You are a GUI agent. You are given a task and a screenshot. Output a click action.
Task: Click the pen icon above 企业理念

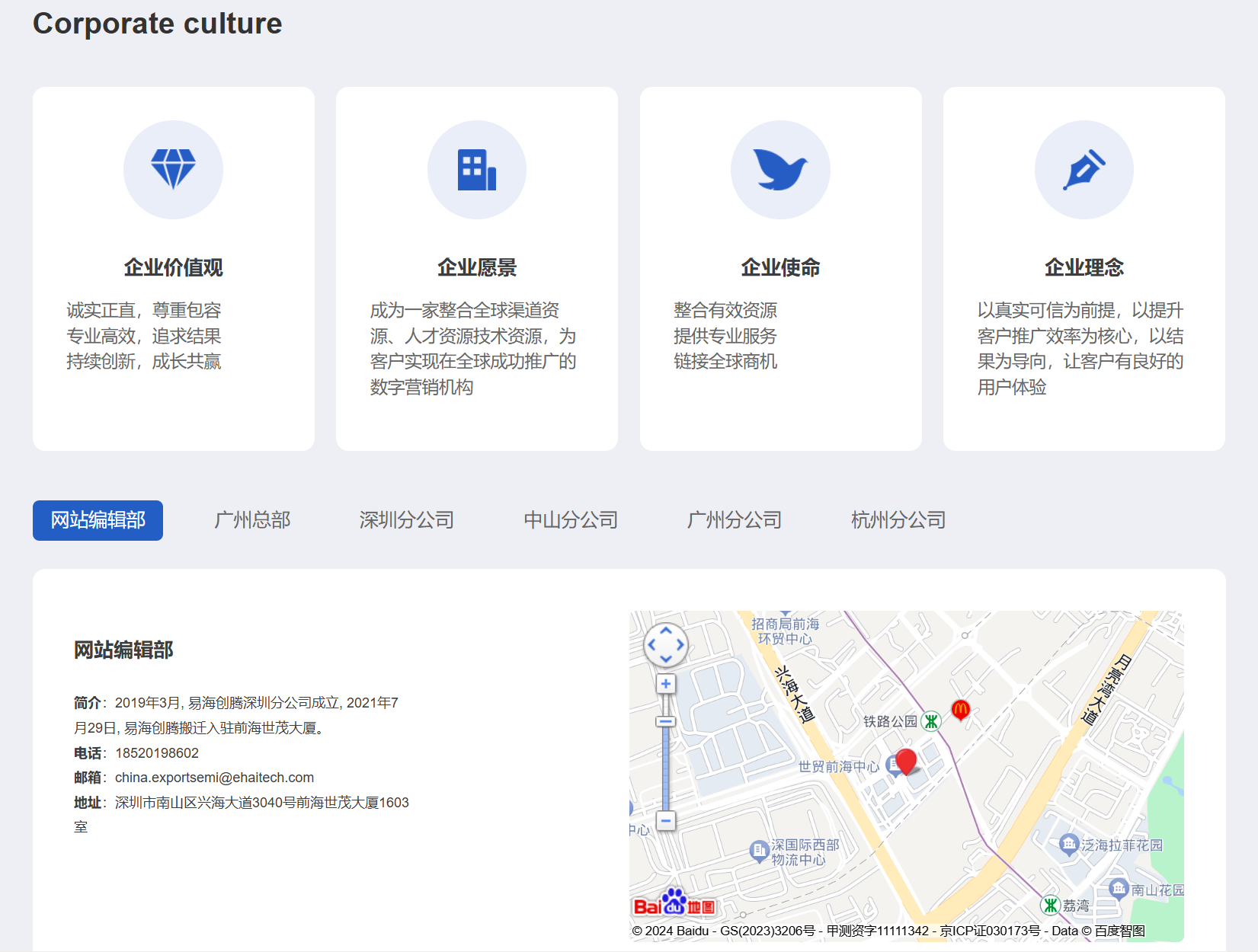pyautogui.click(x=1084, y=169)
